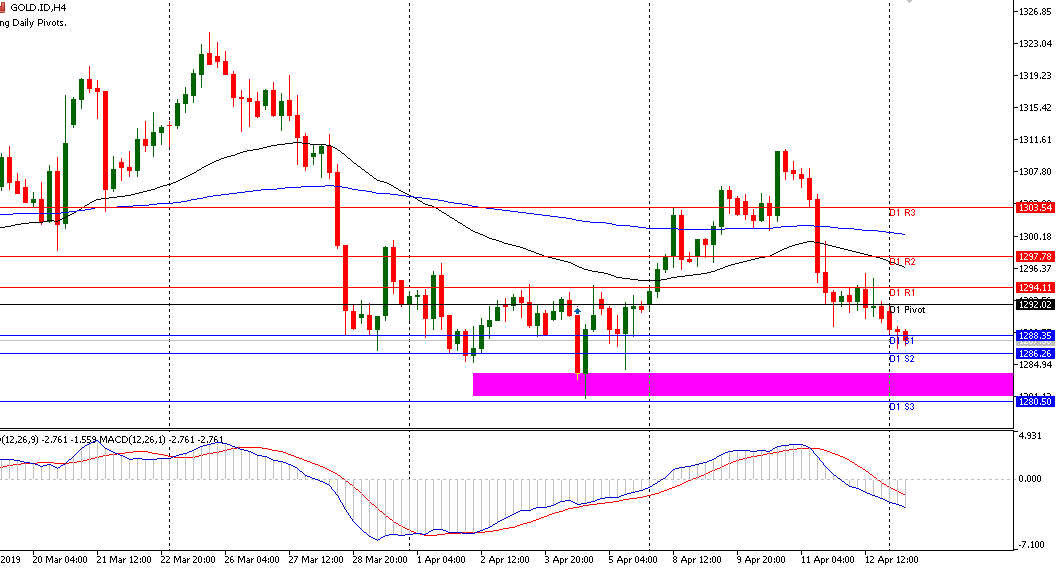Click the 26 Mar 04:00 time label

(252, 560)
